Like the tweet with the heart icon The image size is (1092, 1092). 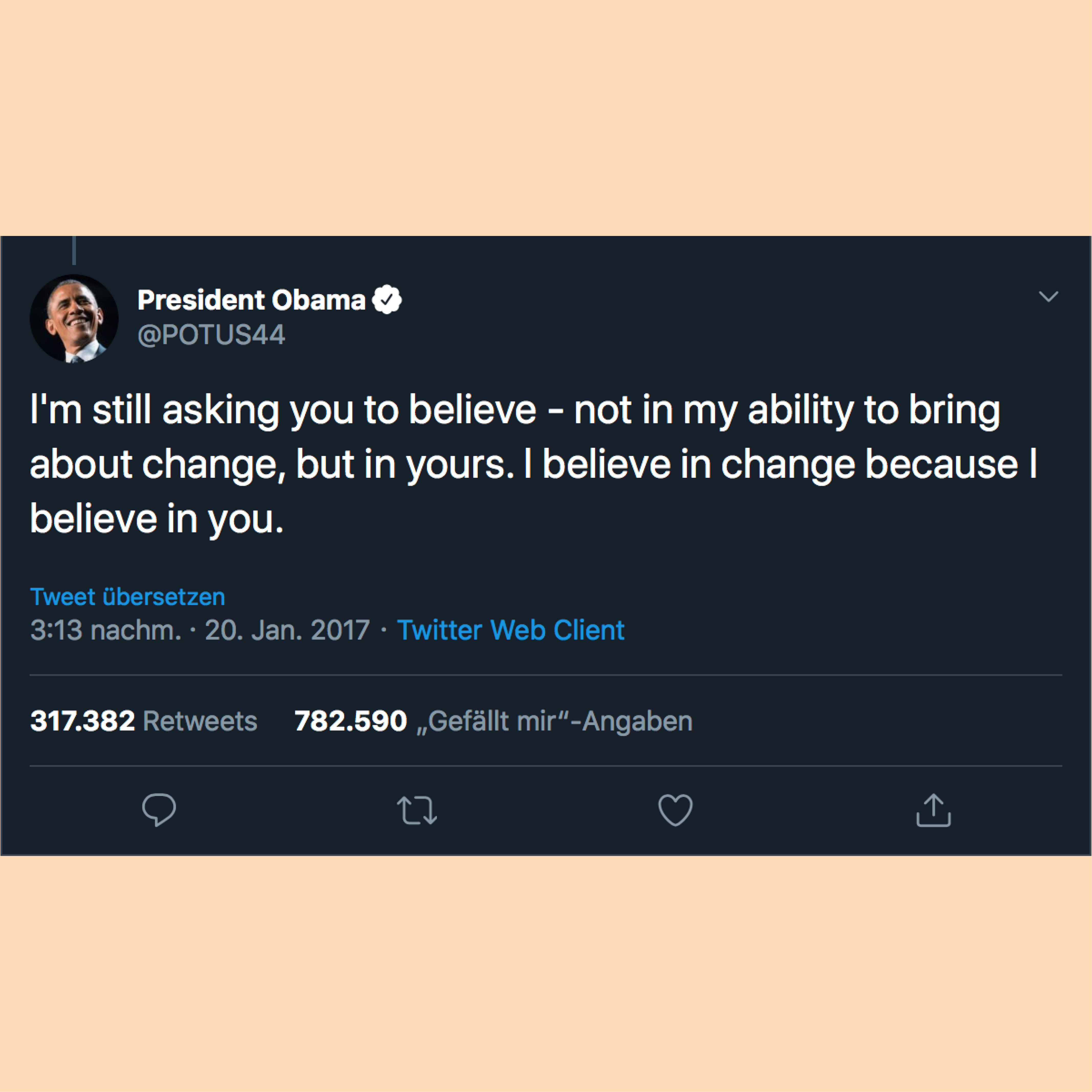click(675, 810)
